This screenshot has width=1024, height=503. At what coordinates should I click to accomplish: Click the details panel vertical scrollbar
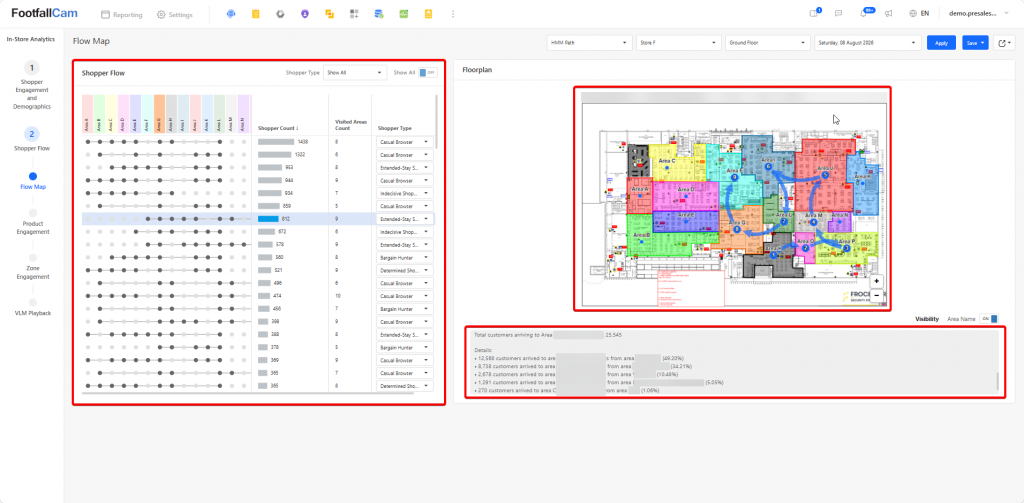coord(997,381)
